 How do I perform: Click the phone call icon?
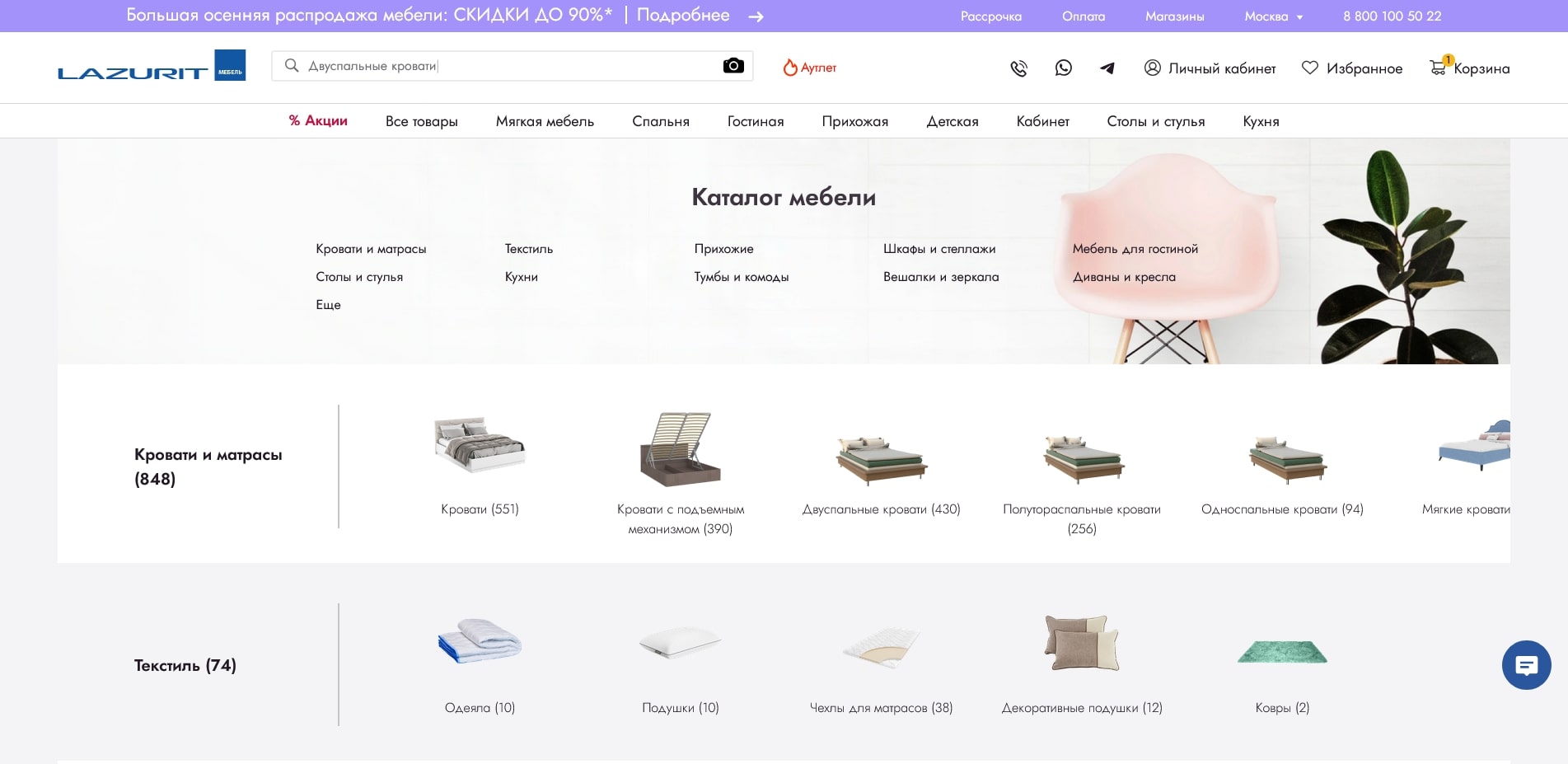[x=1018, y=68]
